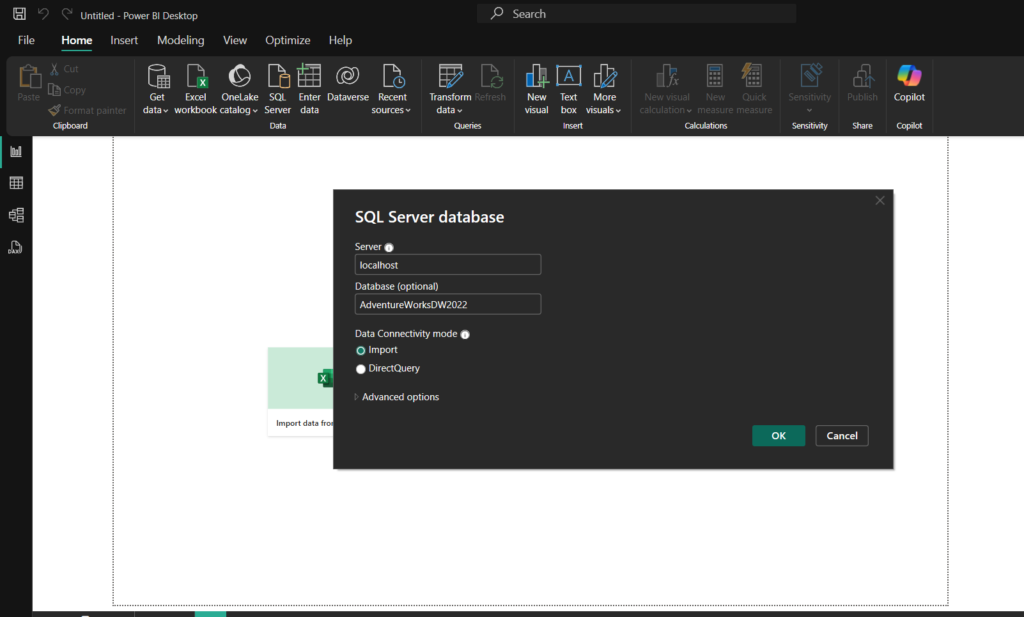
Task: Open the Recent sources dropdown
Action: click(x=392, y=89)
